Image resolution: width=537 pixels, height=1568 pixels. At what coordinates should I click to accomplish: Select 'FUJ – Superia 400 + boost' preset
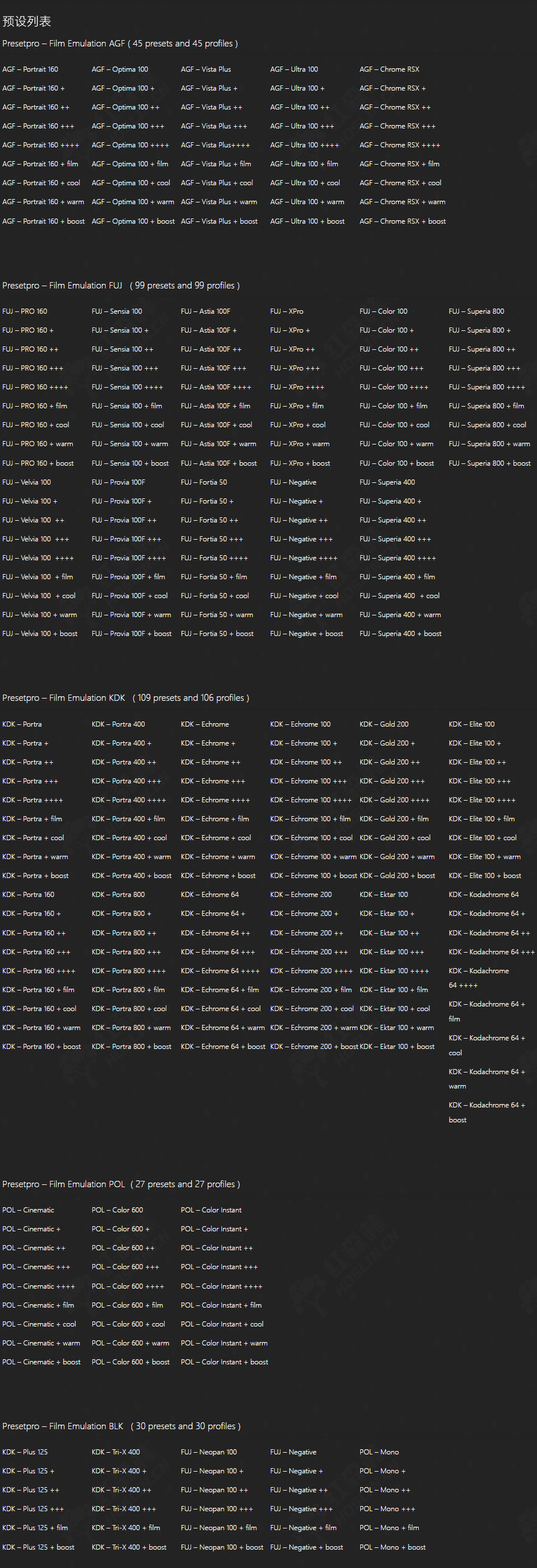(400, 634)
